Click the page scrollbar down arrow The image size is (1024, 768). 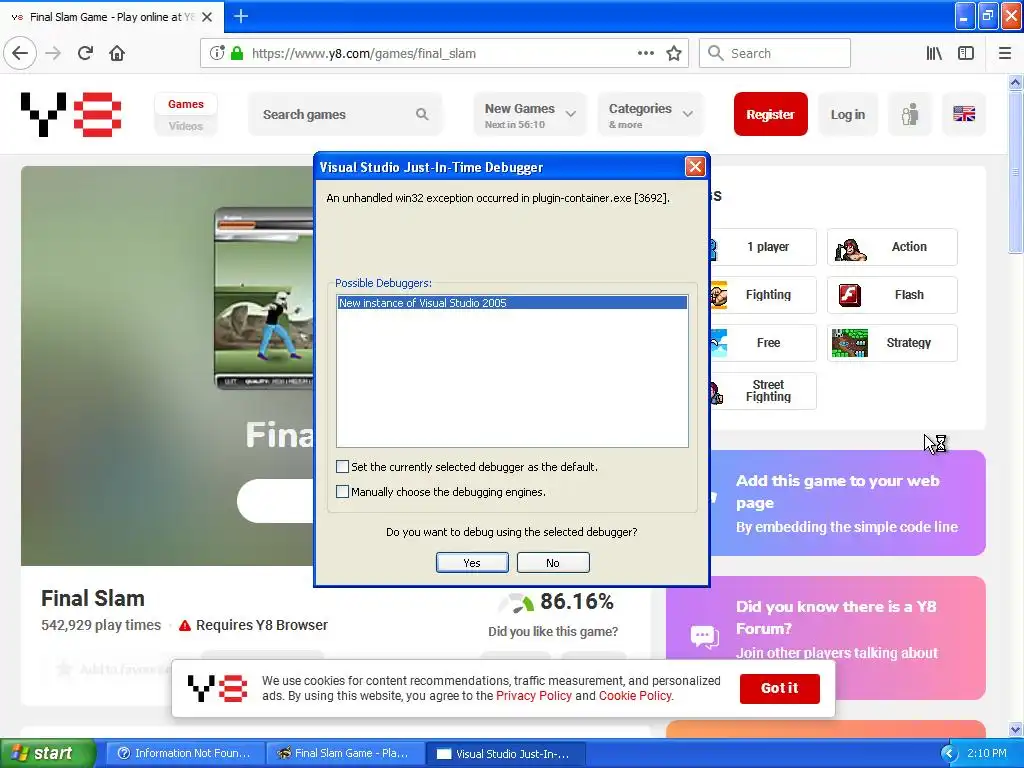pos(1015,729)
